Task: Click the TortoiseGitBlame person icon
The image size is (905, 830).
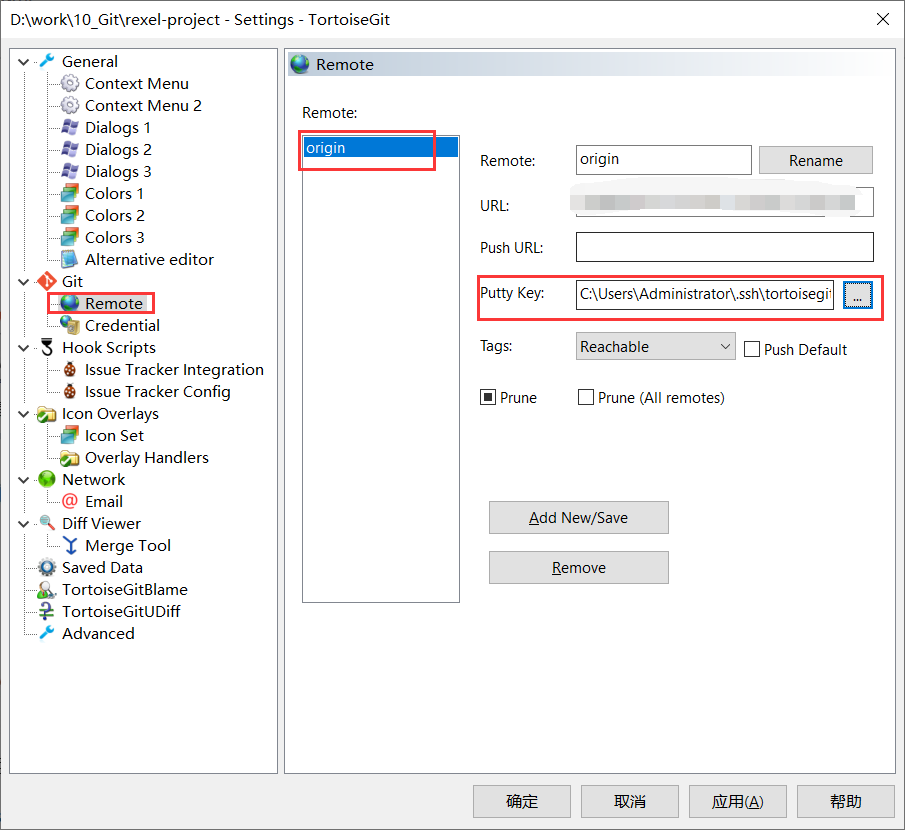Action: coord(47,589)
